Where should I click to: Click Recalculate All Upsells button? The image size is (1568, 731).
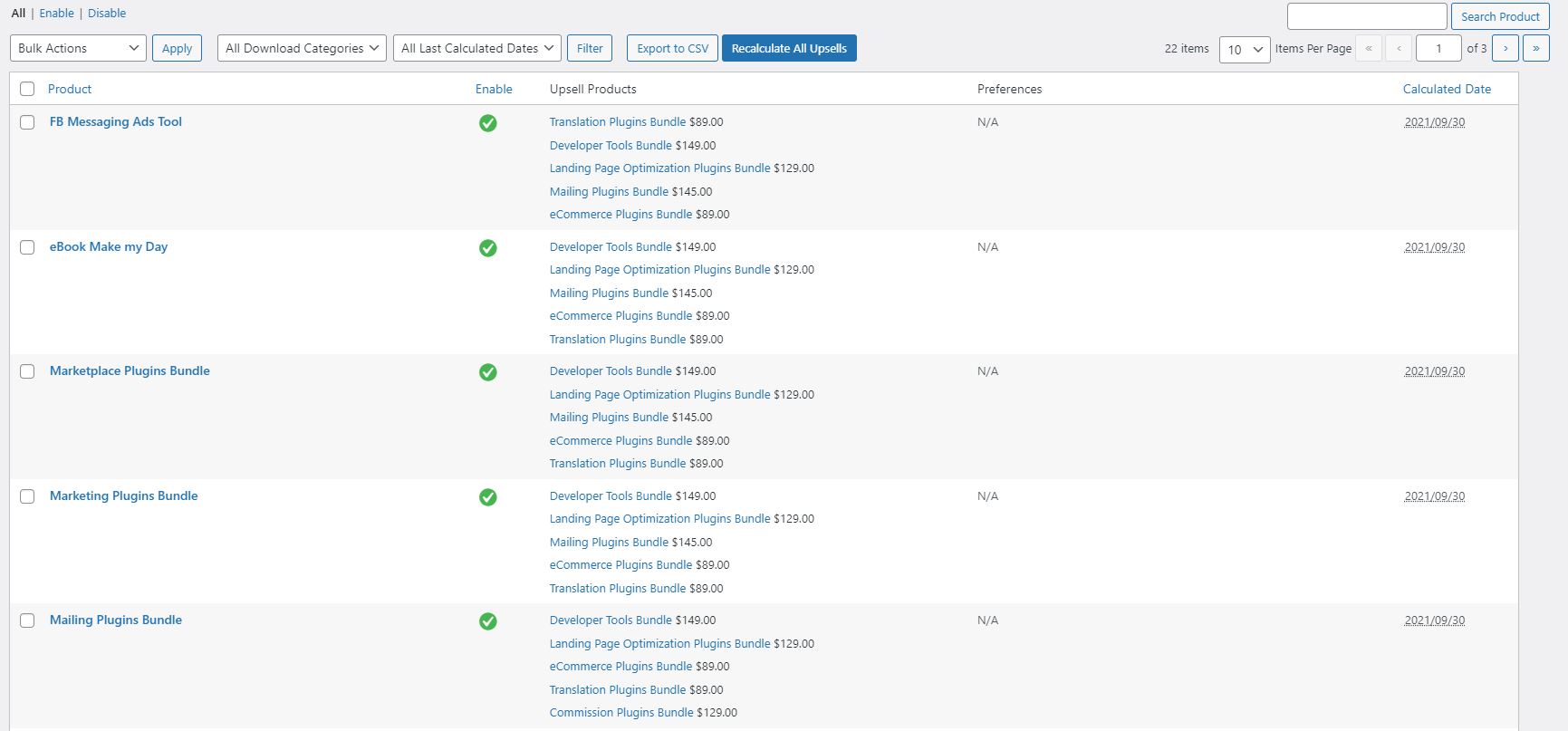[789, 48]
